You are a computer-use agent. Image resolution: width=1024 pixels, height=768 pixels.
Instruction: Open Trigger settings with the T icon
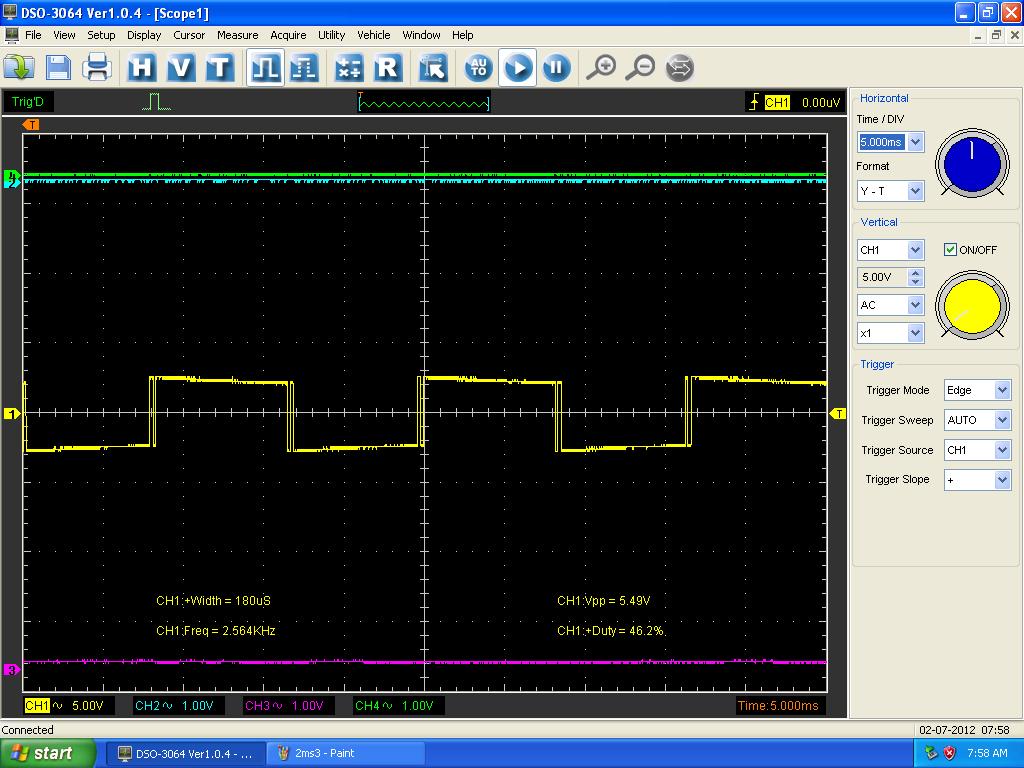click(x=219, y=68)
